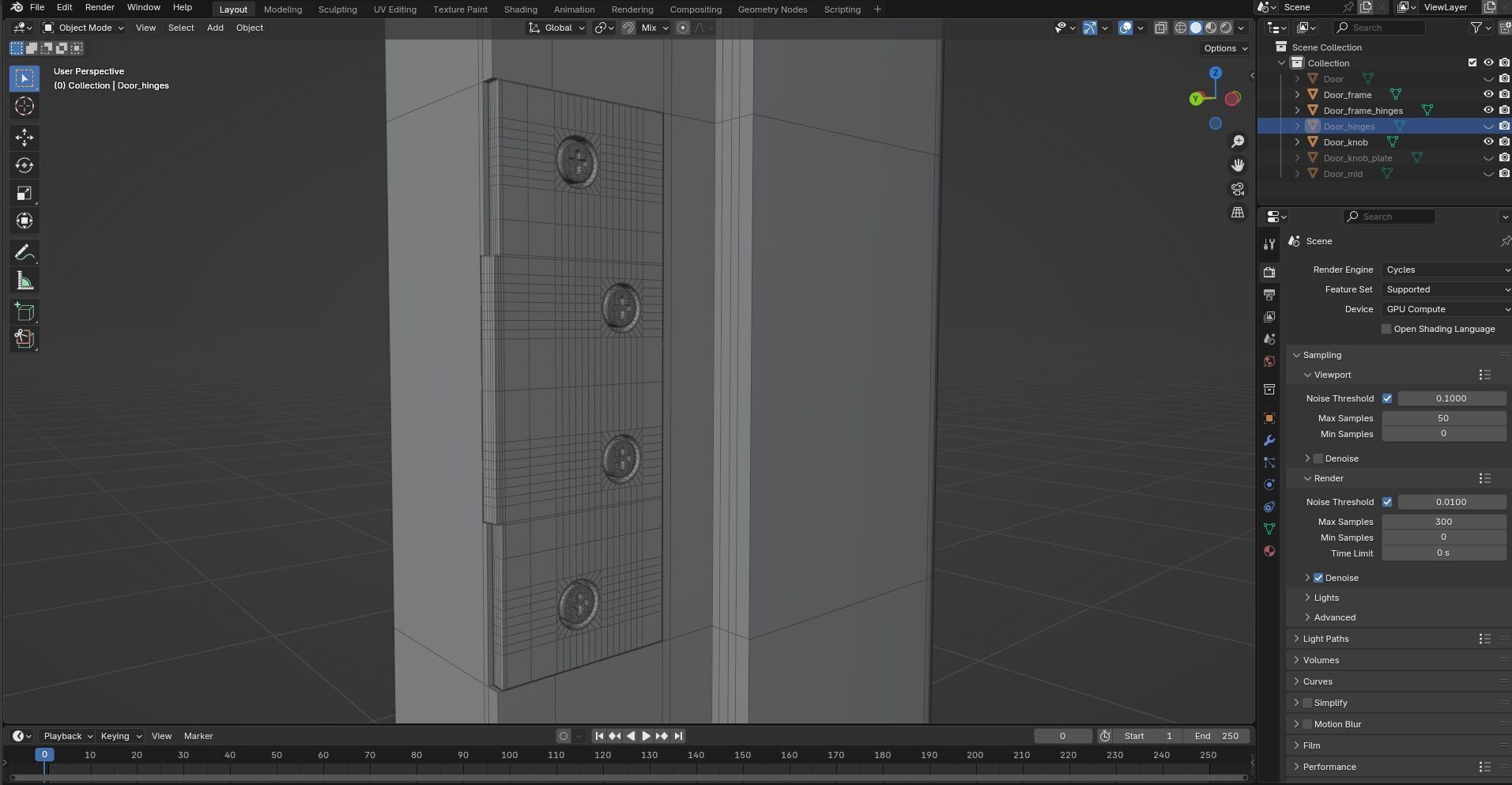Enable the Viewport Denoise checkbox
Image resolution: width=1512 pixels, height=785 pixels.
click(1318, 459)
